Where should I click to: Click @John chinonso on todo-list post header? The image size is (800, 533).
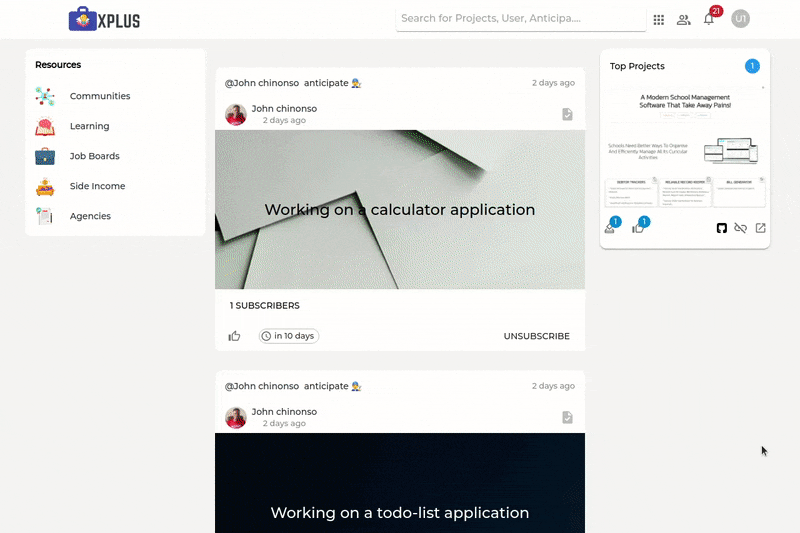tap(262, 386)
